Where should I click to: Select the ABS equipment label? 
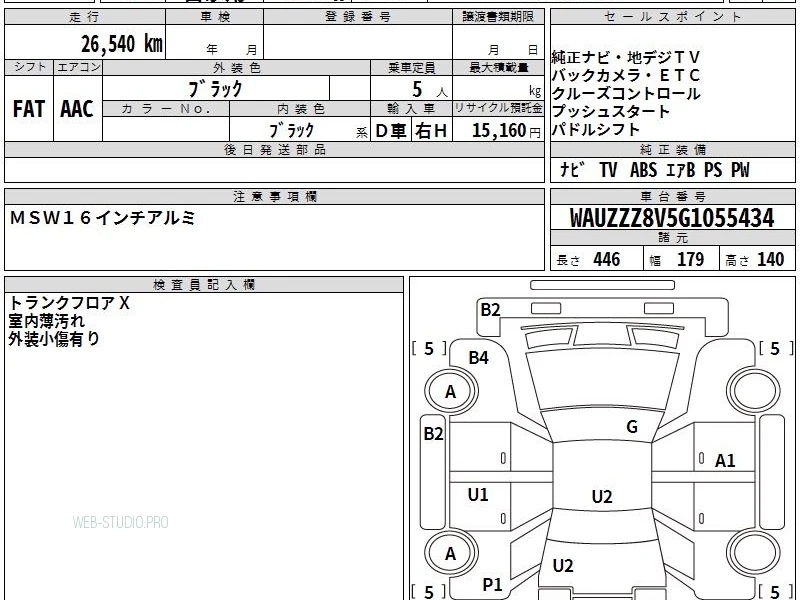coord(643,170)
